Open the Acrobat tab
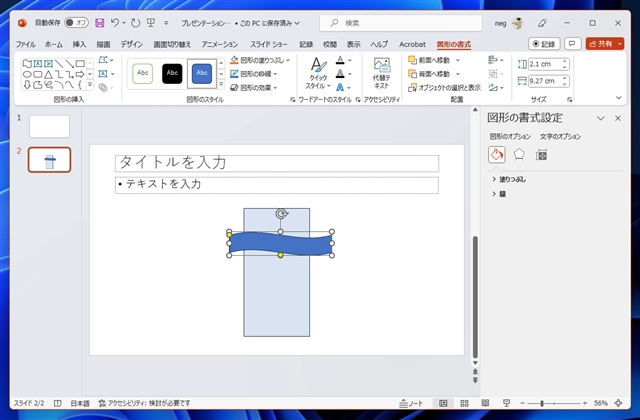The width and height of the screenshot is (640, 420). 412,44
